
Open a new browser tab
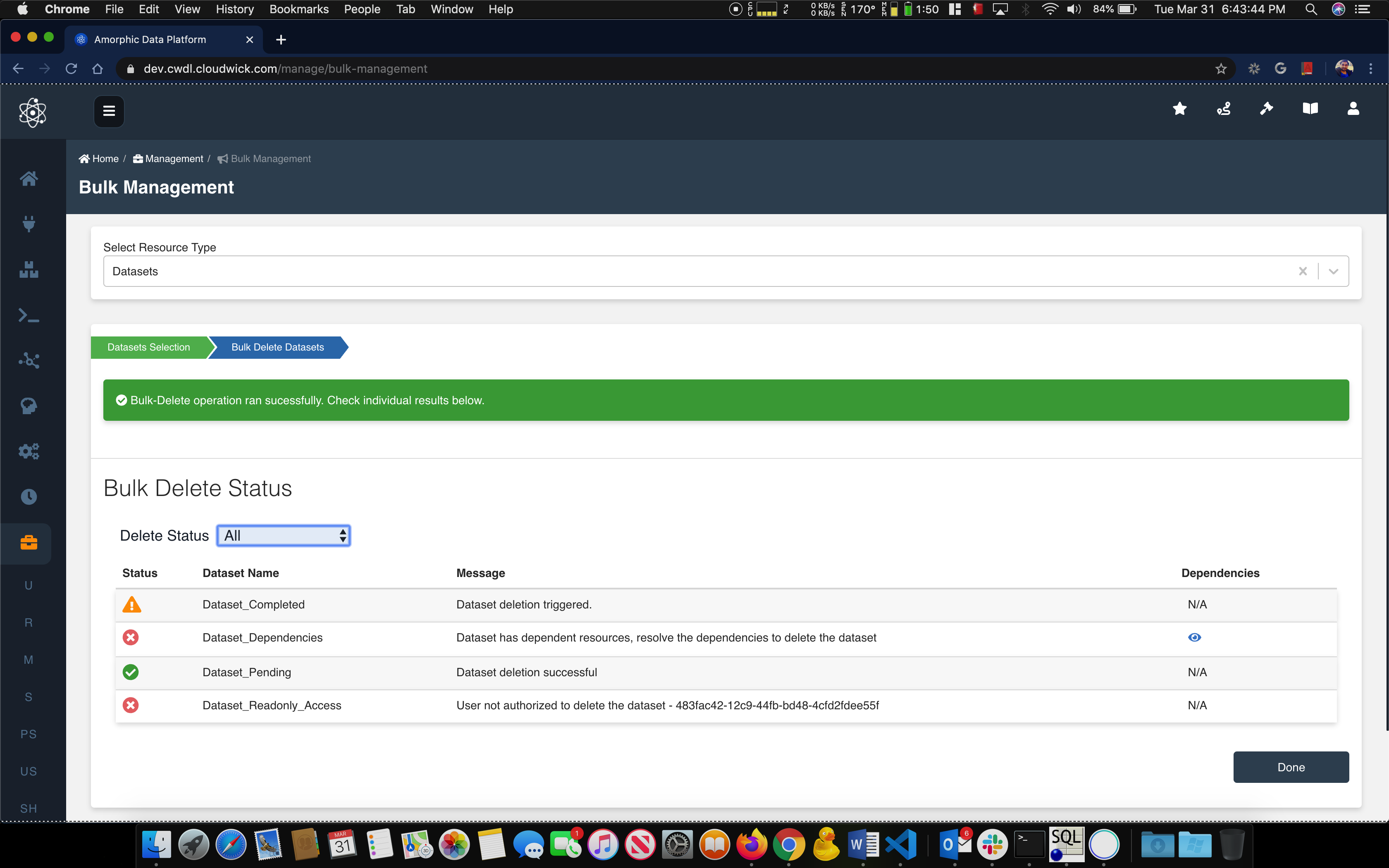[x=281, y=40]
